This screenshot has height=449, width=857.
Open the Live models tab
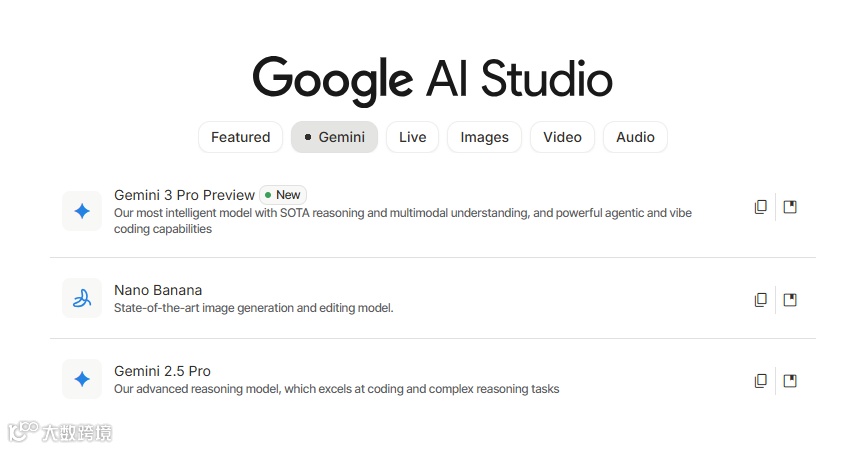(x=412, y=137)
